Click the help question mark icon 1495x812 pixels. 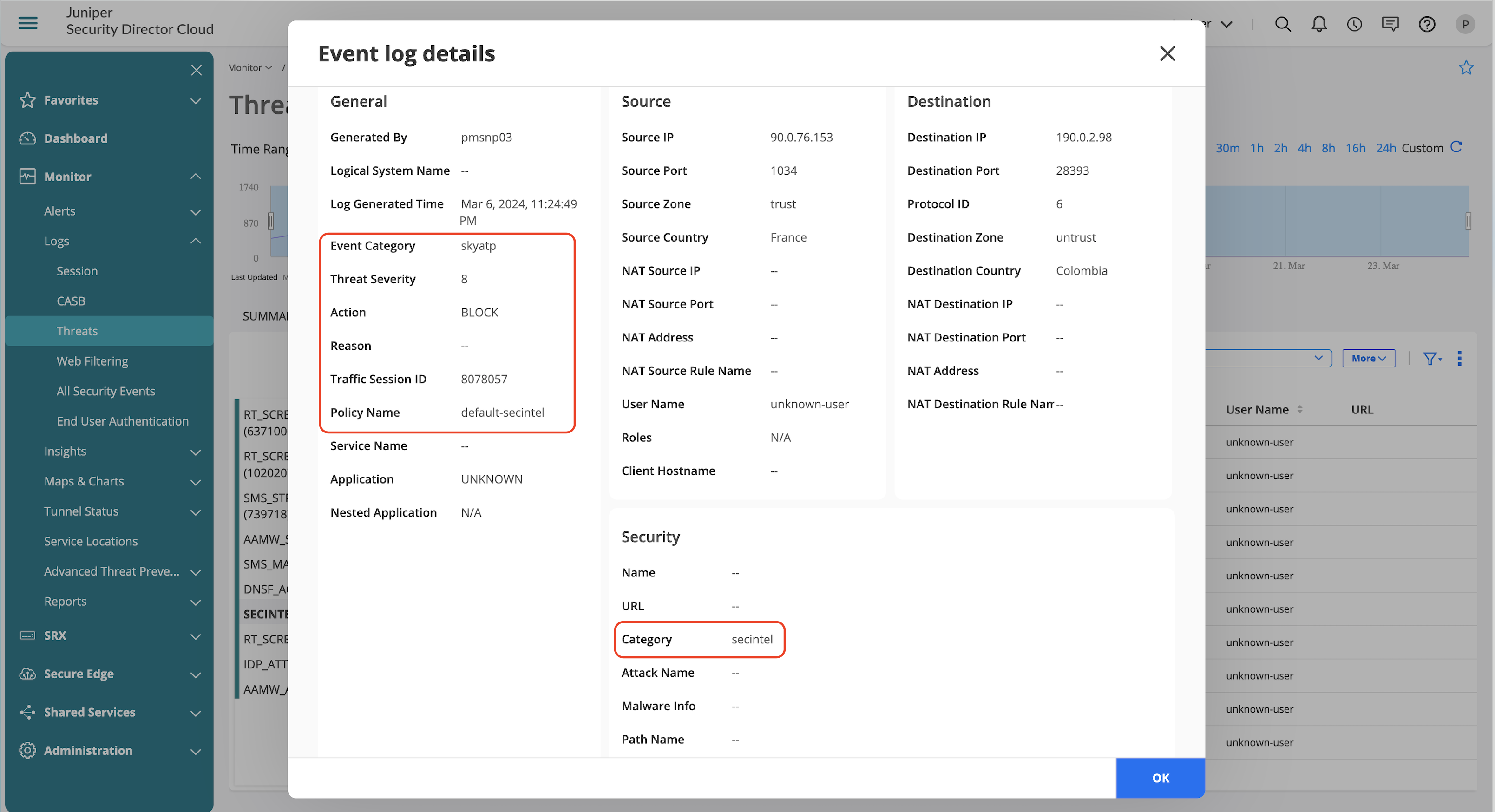pos(1427,24)
